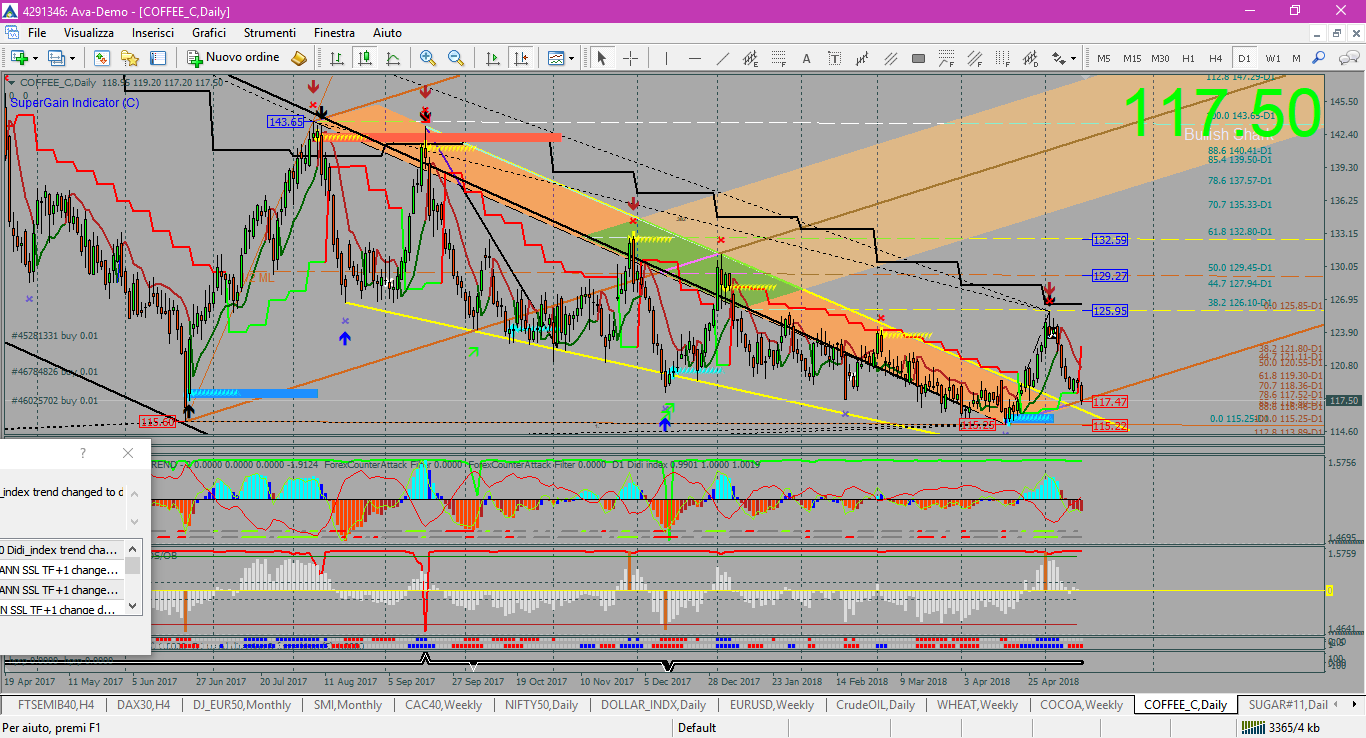
Task: Switch timeframe to W1
Action: click(1272, 58)
